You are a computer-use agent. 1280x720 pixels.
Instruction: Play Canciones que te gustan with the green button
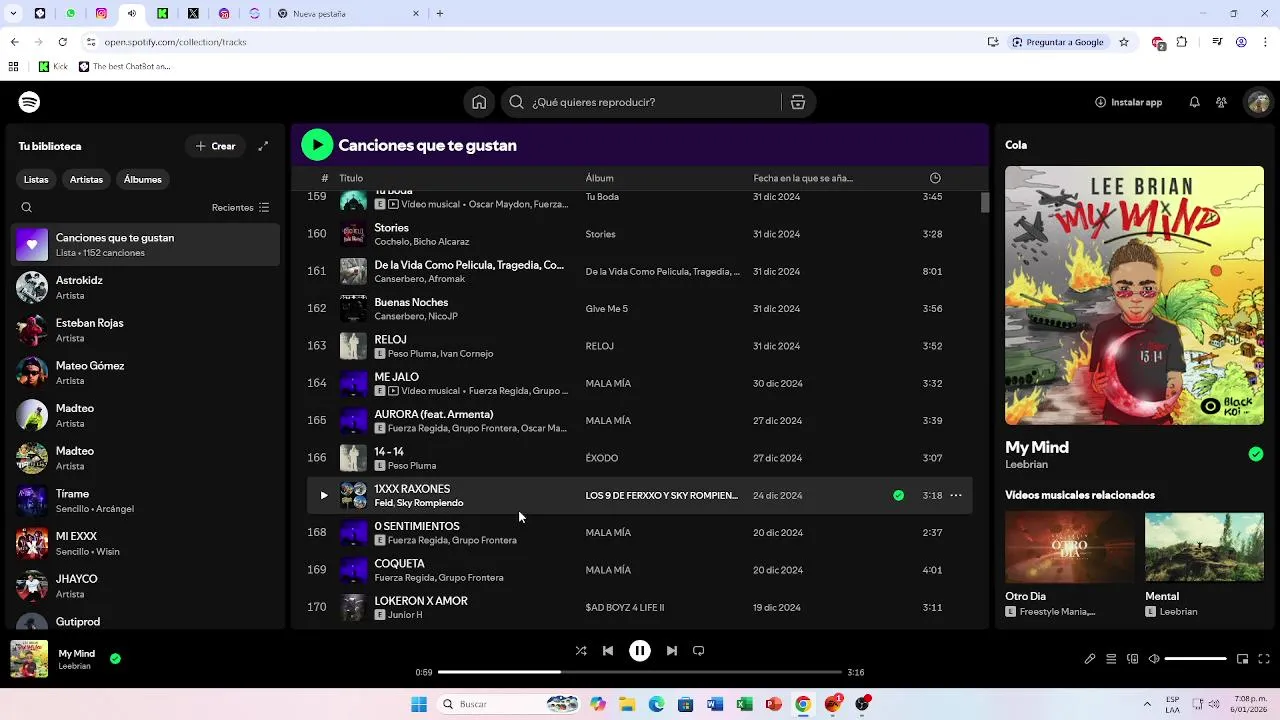(x=317, y=145)
